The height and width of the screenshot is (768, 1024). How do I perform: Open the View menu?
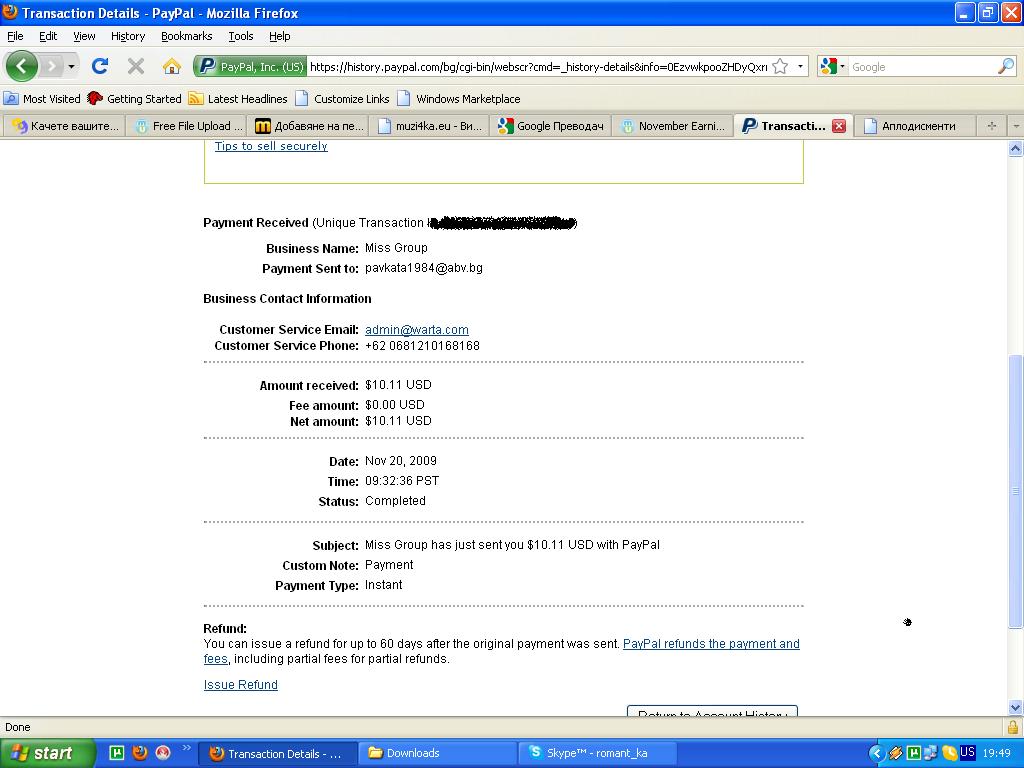point(84,36)
